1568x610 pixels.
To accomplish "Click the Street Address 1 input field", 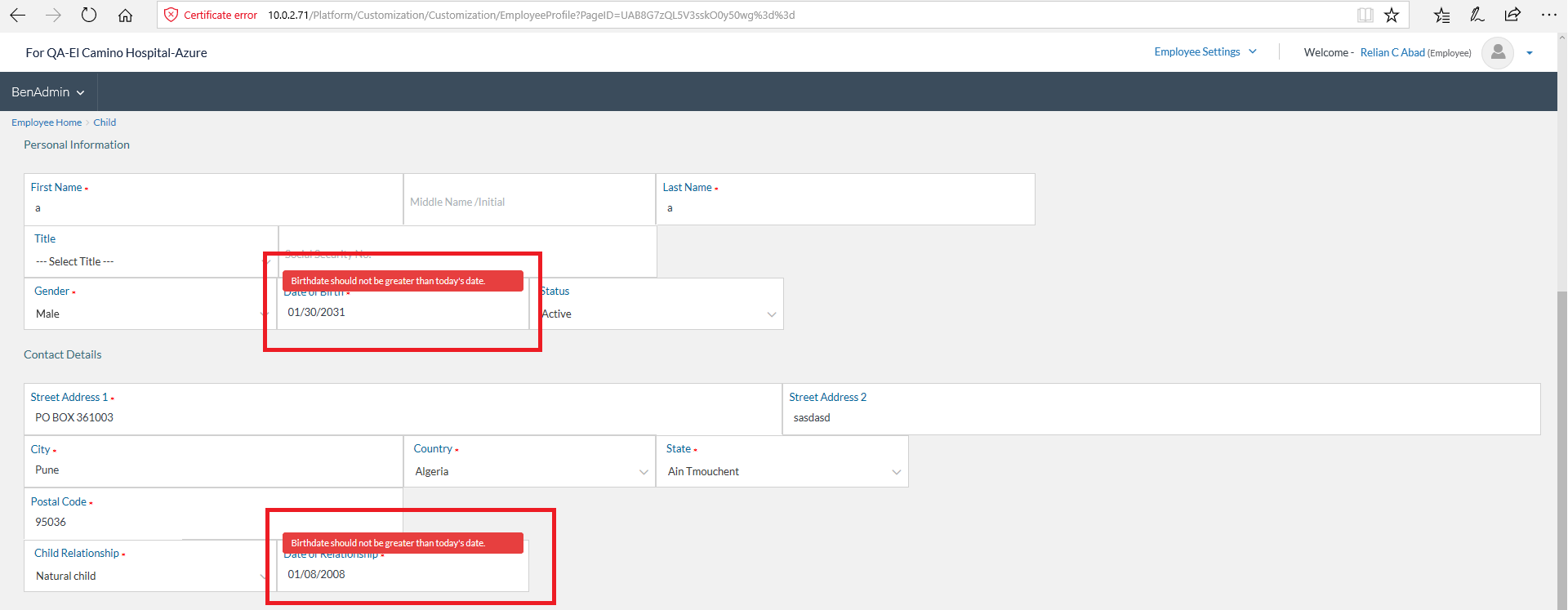I will point(402,417).
